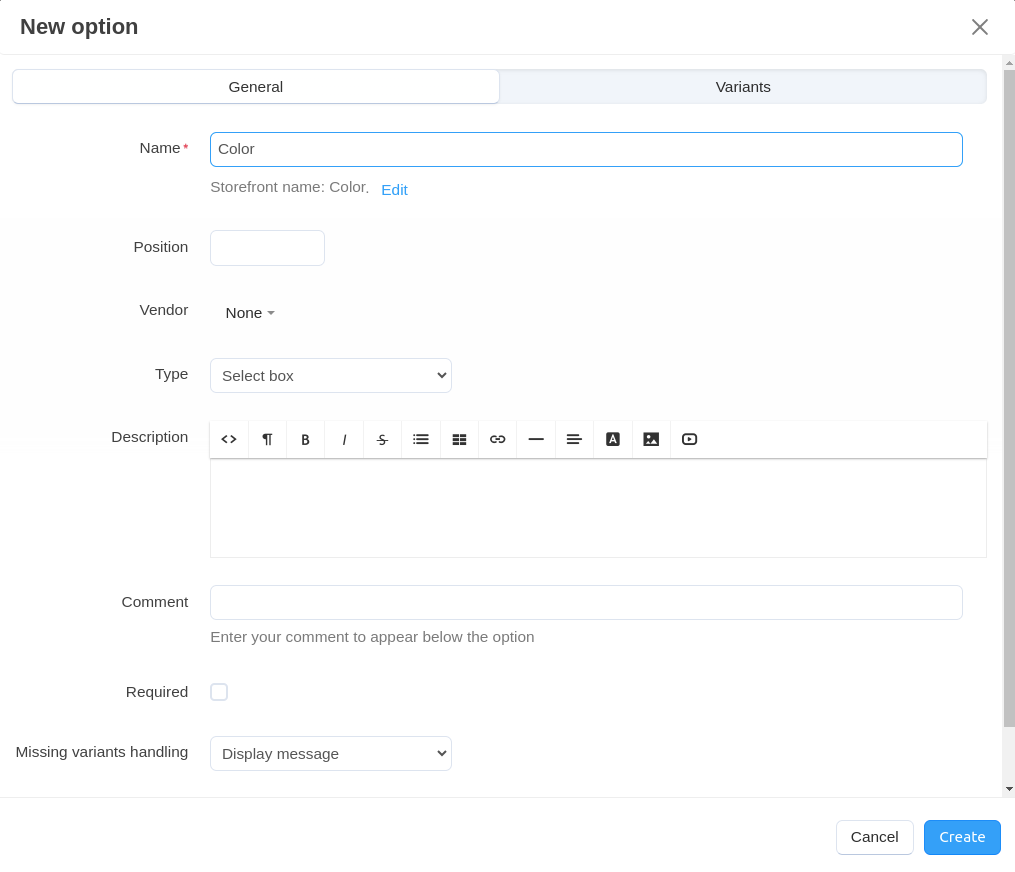Click the Cancel button
The width and height of the screenshot is (1015, 872).
875,837
